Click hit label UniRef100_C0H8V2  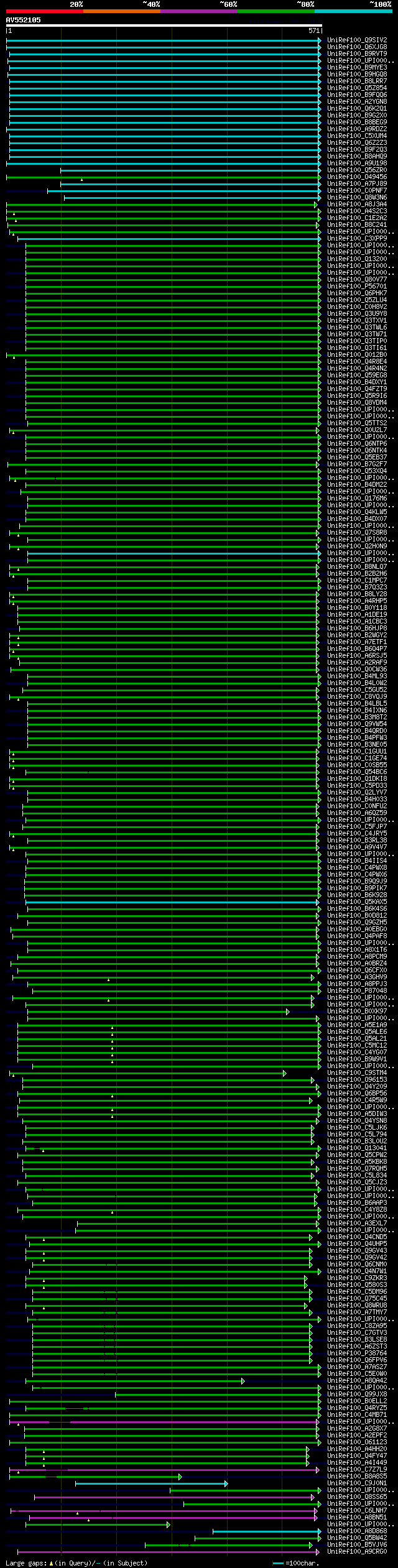point(357,307)
